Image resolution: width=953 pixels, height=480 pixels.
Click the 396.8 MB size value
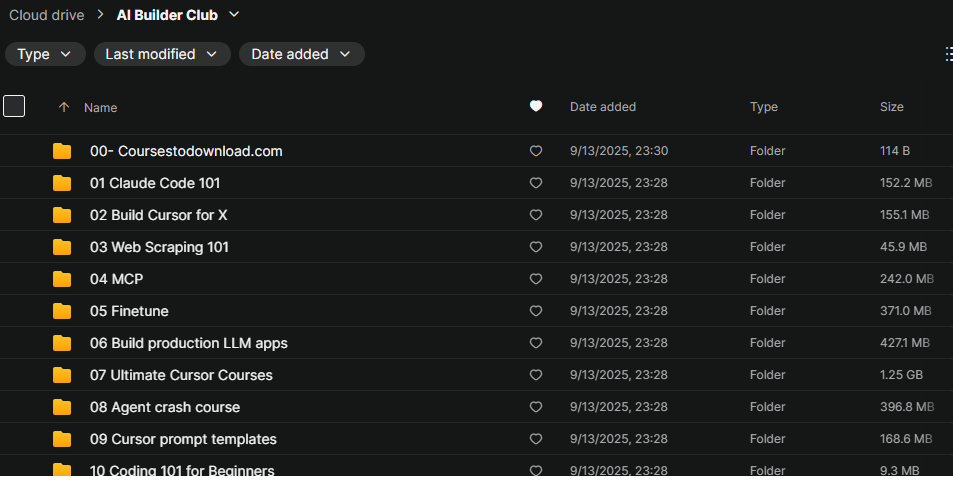(907, 407)
